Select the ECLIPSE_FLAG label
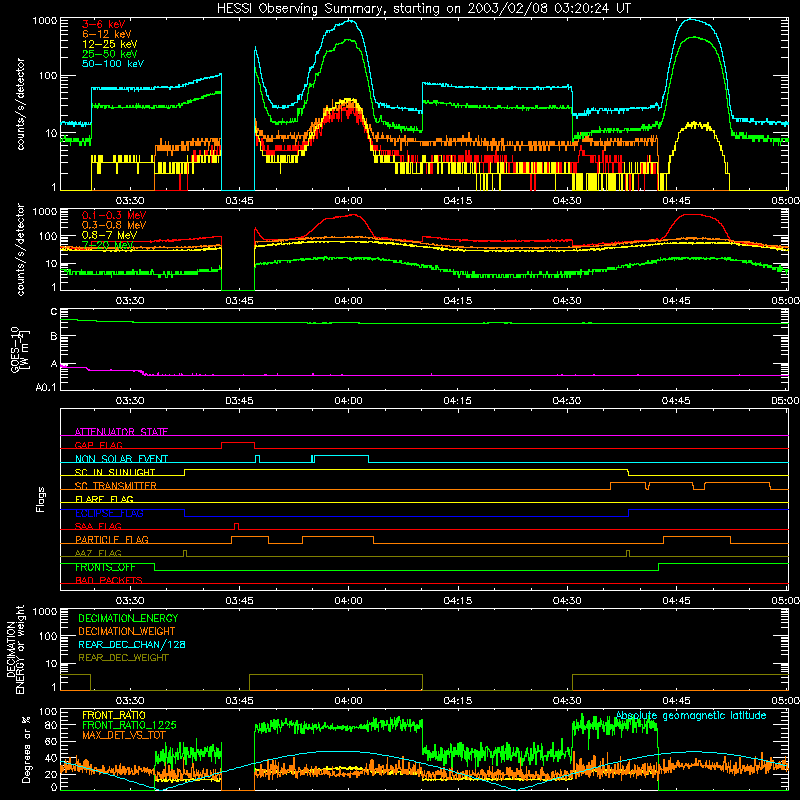The width and height of the screenshot is (800, 800). pyautogui.click(x=109, y=513)
